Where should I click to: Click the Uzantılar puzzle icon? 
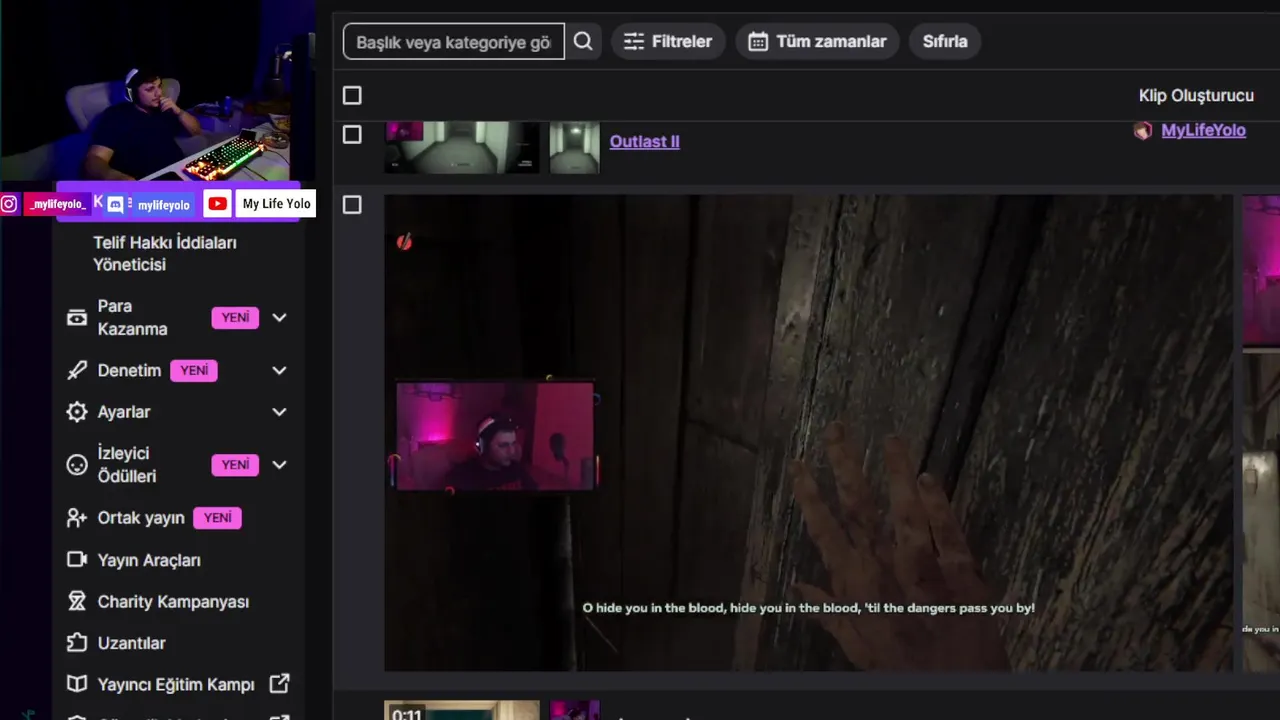[77, 643]
